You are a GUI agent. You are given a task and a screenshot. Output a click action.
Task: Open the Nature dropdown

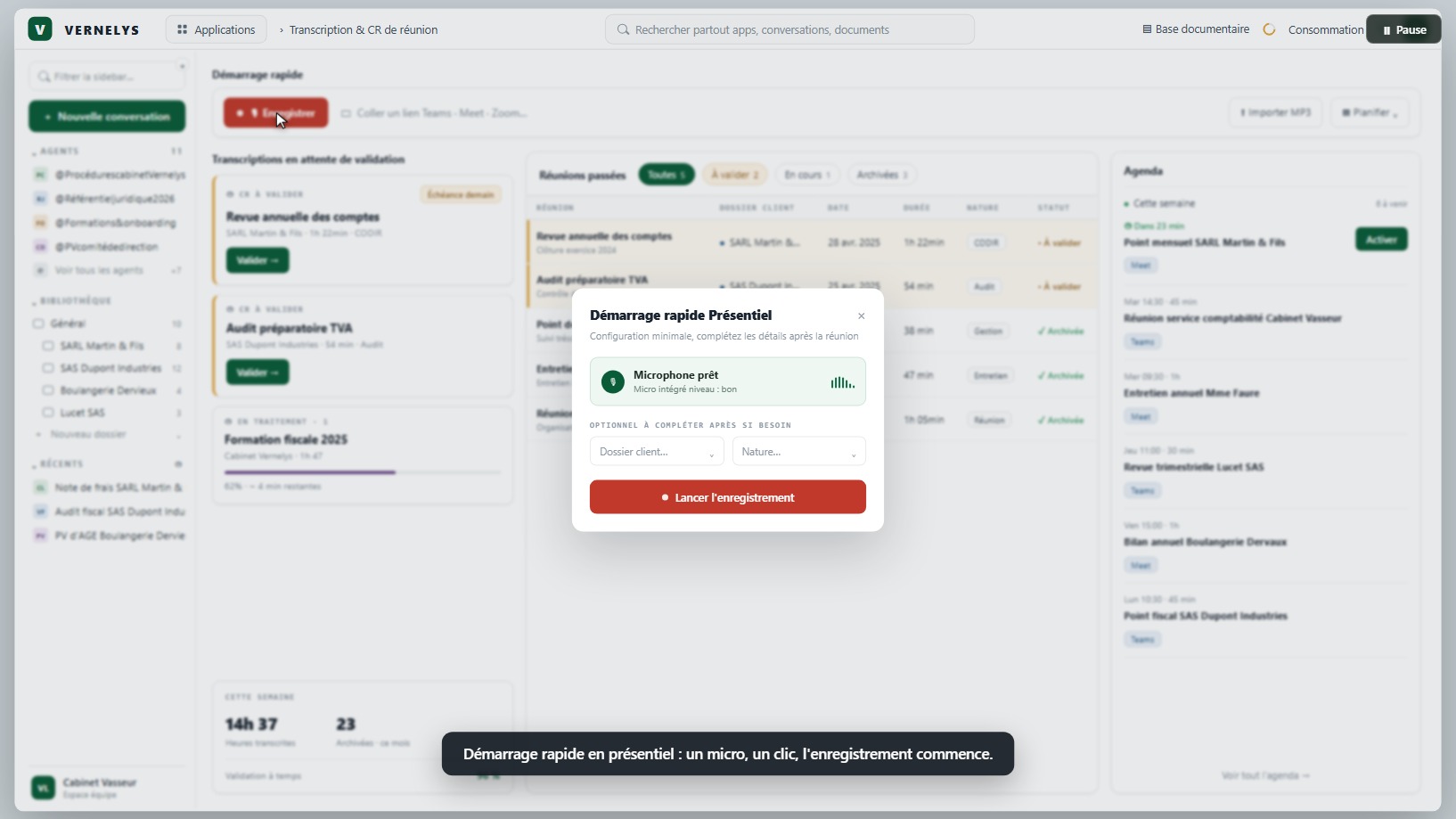coord(798,452)
